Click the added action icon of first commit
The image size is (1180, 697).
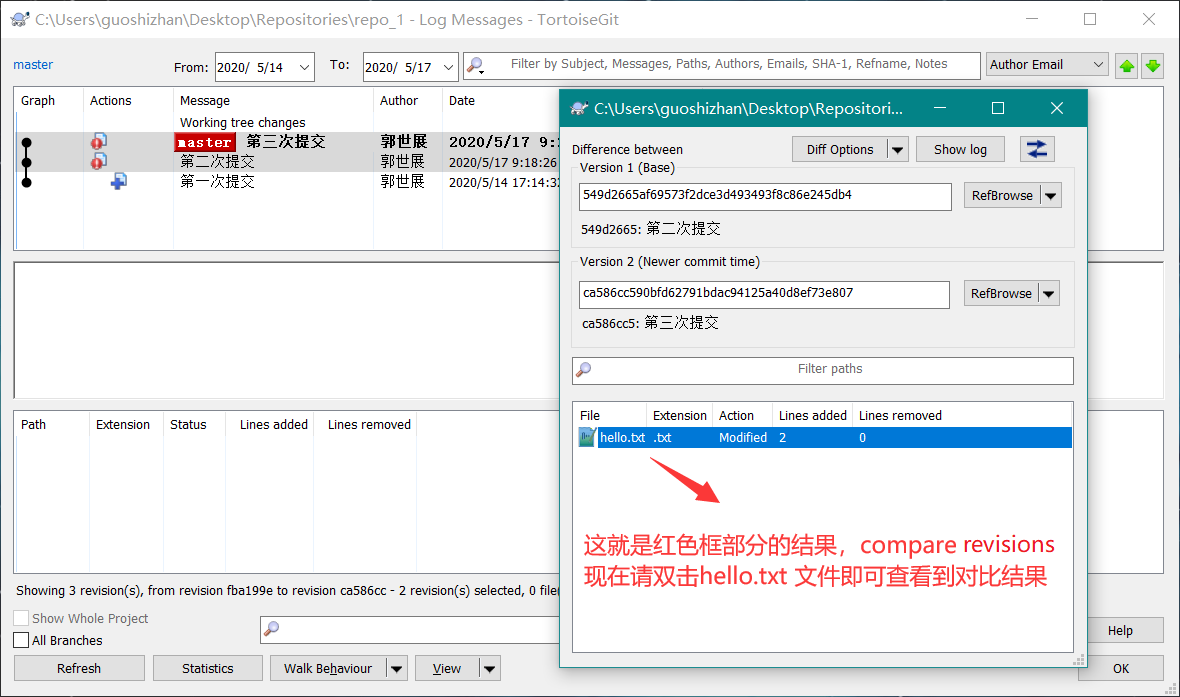tap(118, 182)
